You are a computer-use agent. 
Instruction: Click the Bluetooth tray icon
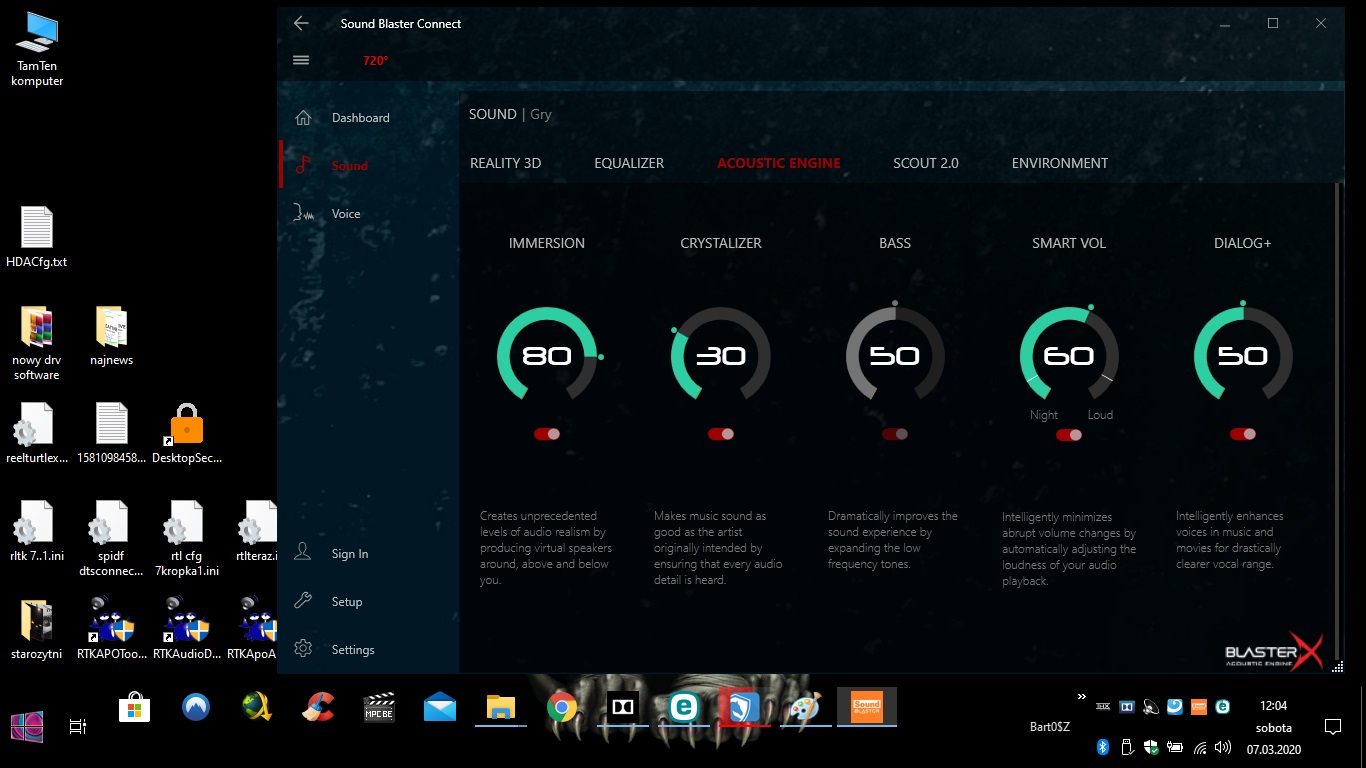[x=1103, y=747]
